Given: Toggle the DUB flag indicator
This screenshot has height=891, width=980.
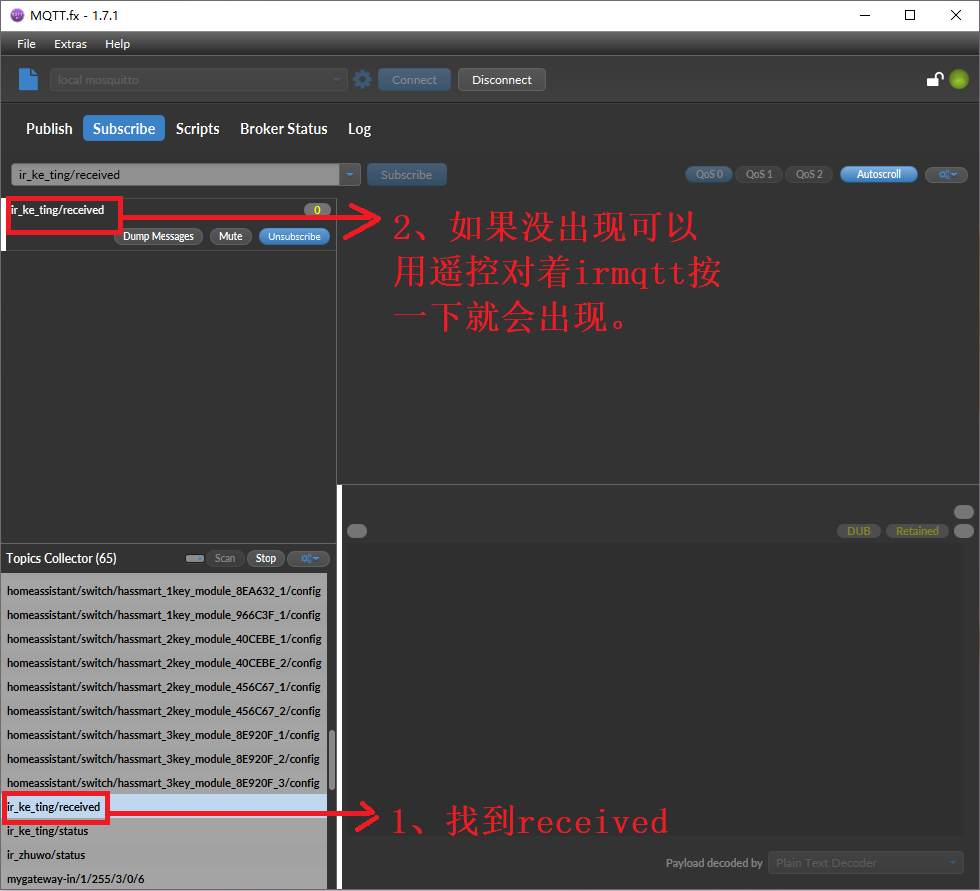Looking at the screenshot, I should coord(859,531).
